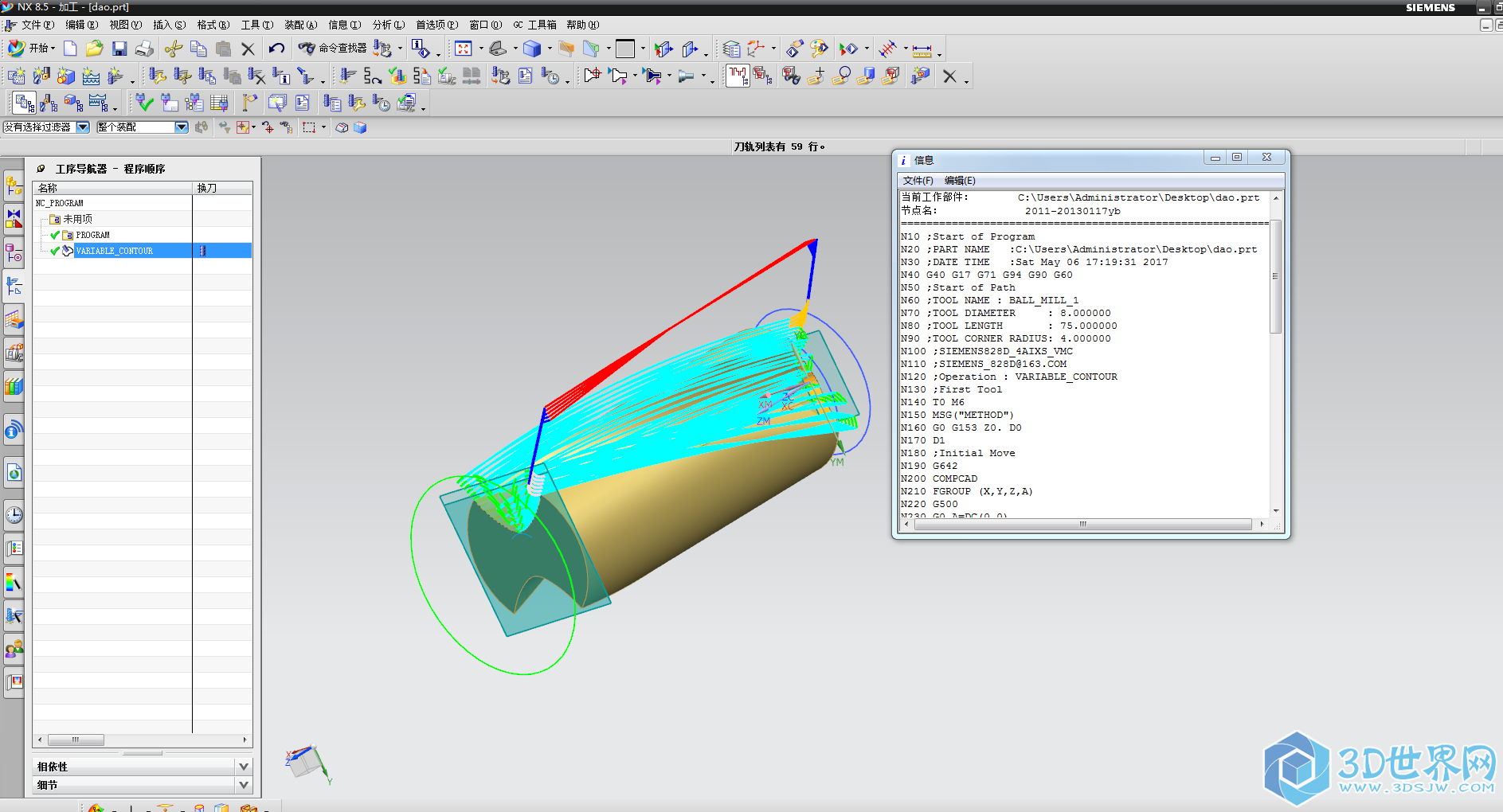Click the Create Program icon
The width and height of the screenshot is (1503, 812).
pos(16,76)
